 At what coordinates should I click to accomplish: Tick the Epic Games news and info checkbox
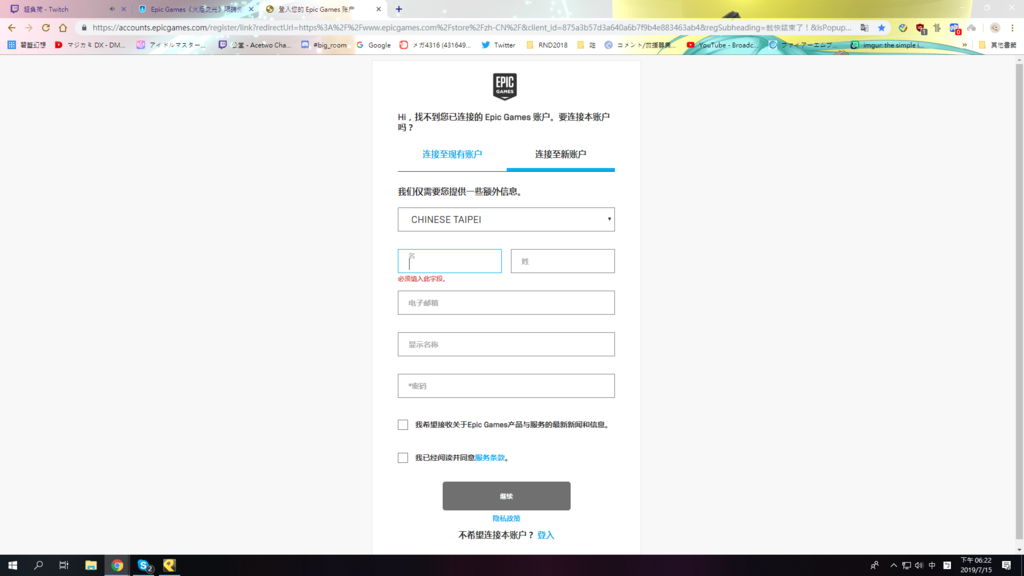click(x=403, y=424)
